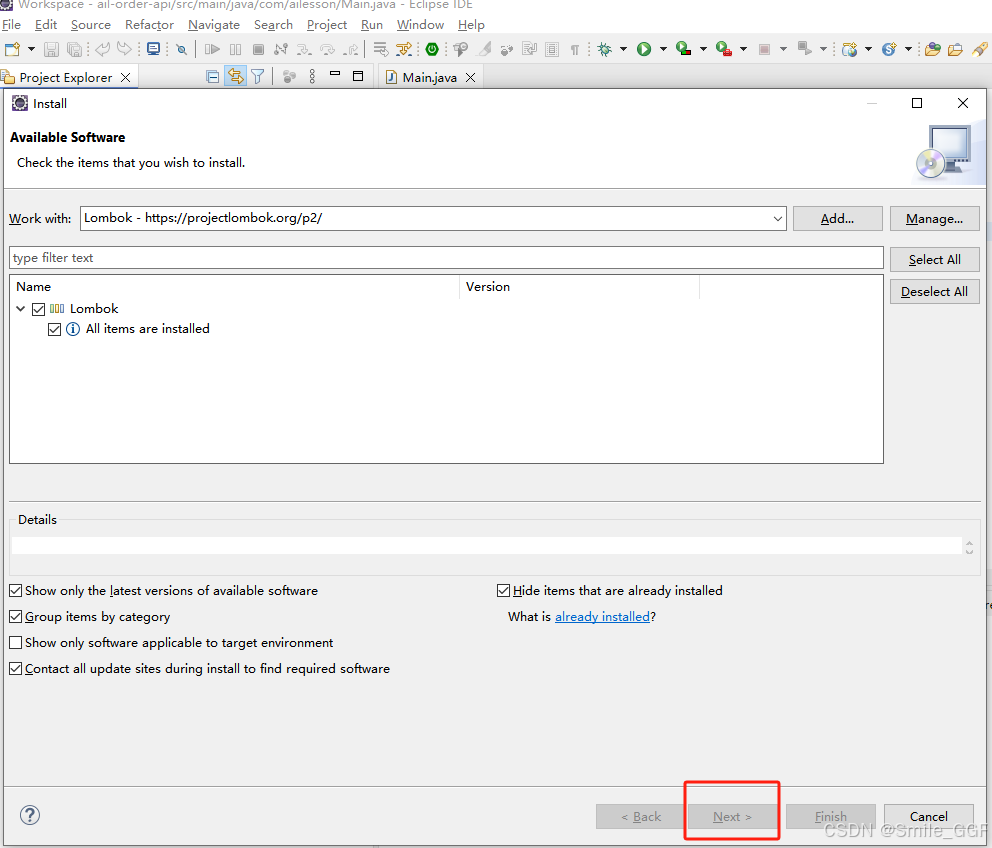
Task: Click the Select All button
Action: pyautogui.click(x=934, y=259)
